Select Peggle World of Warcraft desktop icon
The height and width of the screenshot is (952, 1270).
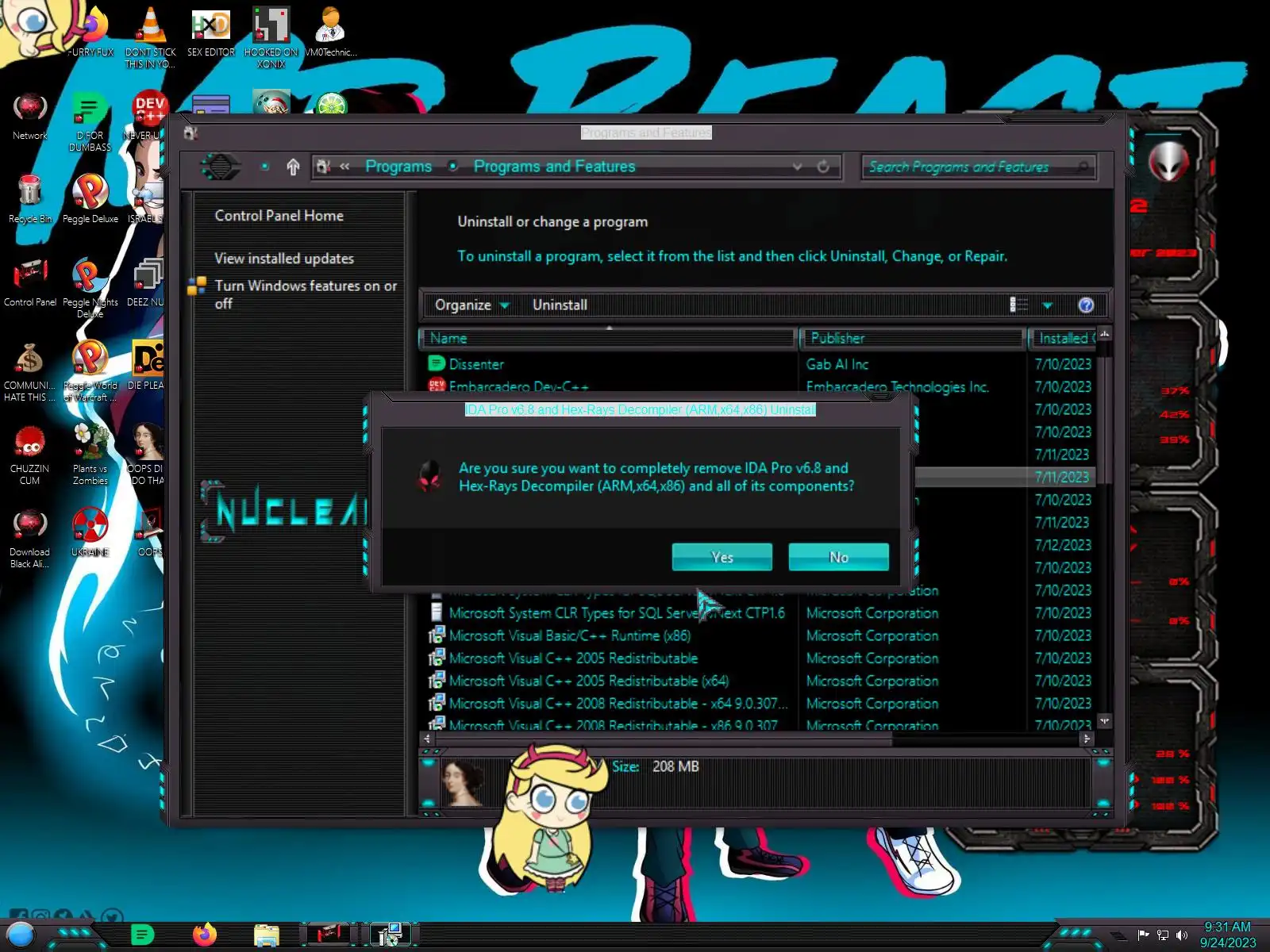point(90,372)
